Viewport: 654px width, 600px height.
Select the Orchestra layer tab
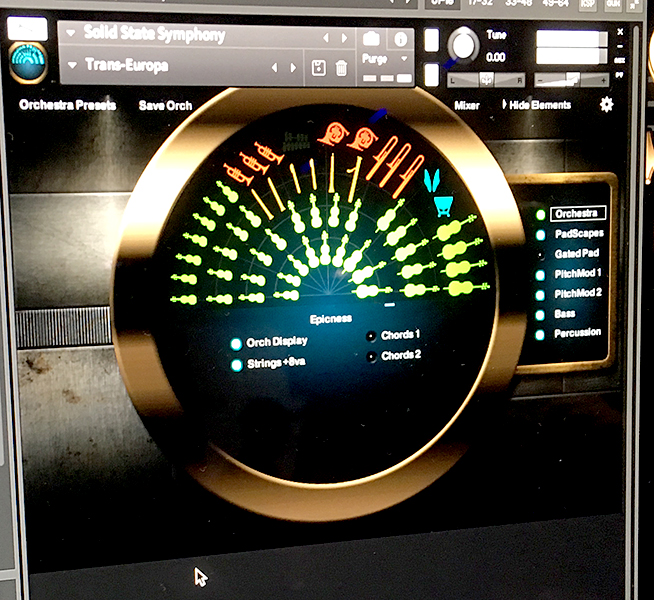pos(577,213)
